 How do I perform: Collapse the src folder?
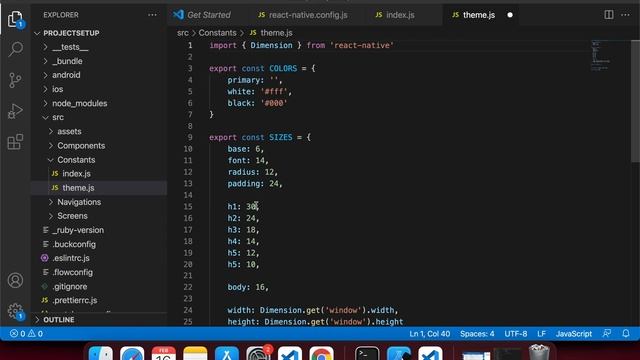click(58, 117)
